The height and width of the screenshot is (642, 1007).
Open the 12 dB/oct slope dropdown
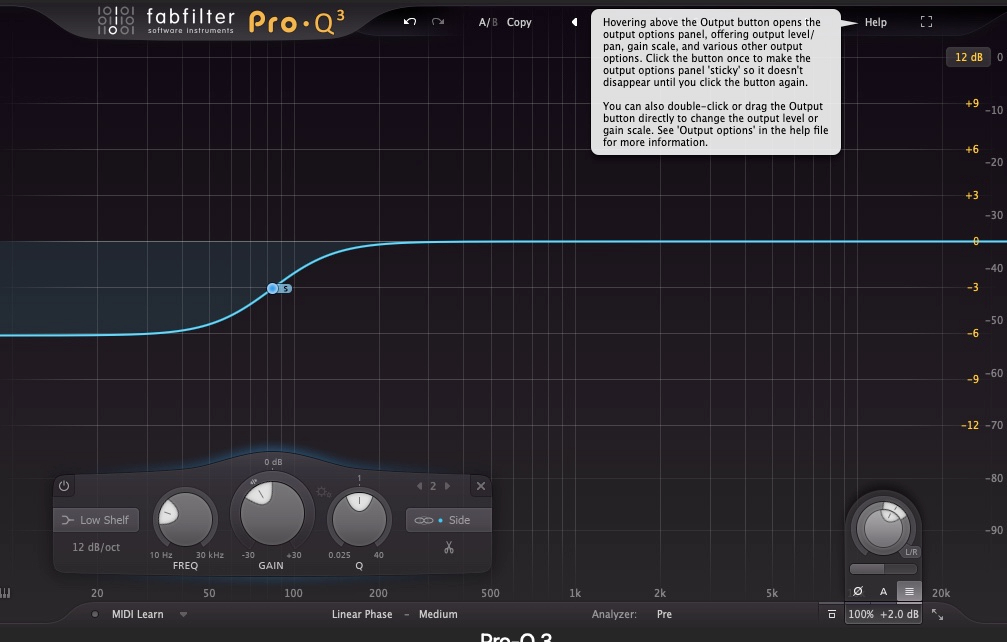97,547
